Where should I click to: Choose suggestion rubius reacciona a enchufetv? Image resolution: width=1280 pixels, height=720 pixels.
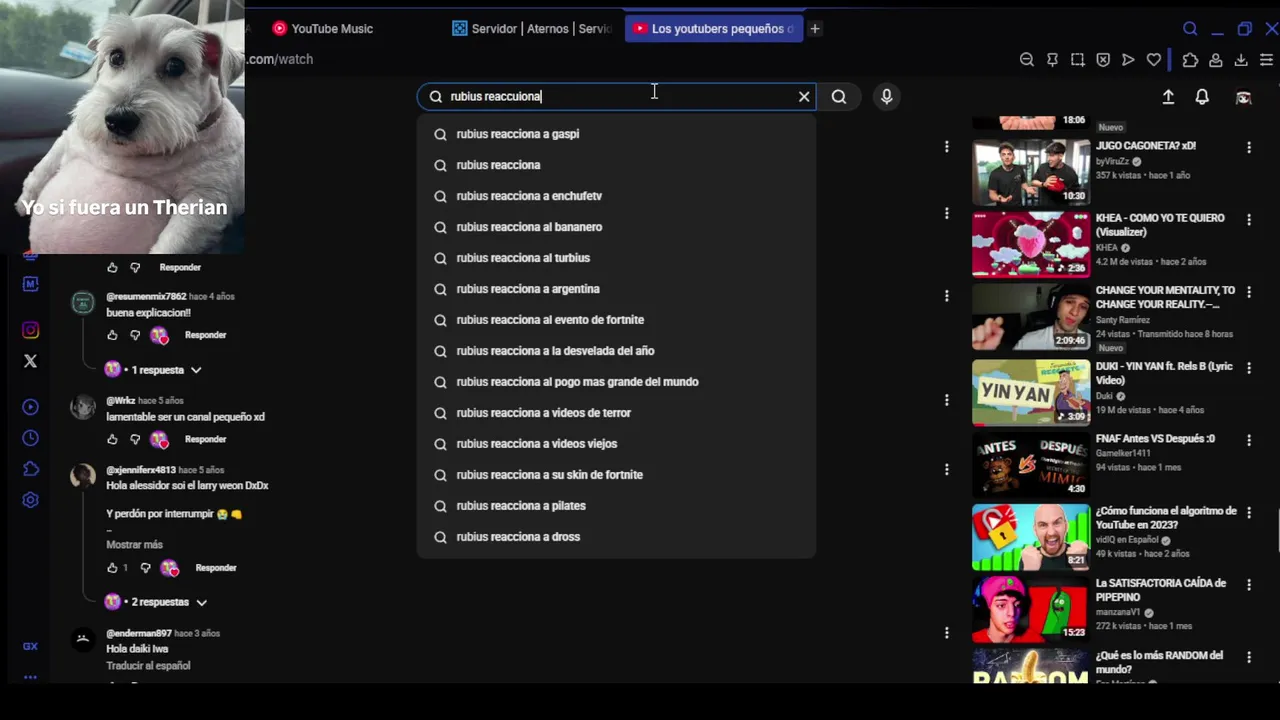[616, 196]
